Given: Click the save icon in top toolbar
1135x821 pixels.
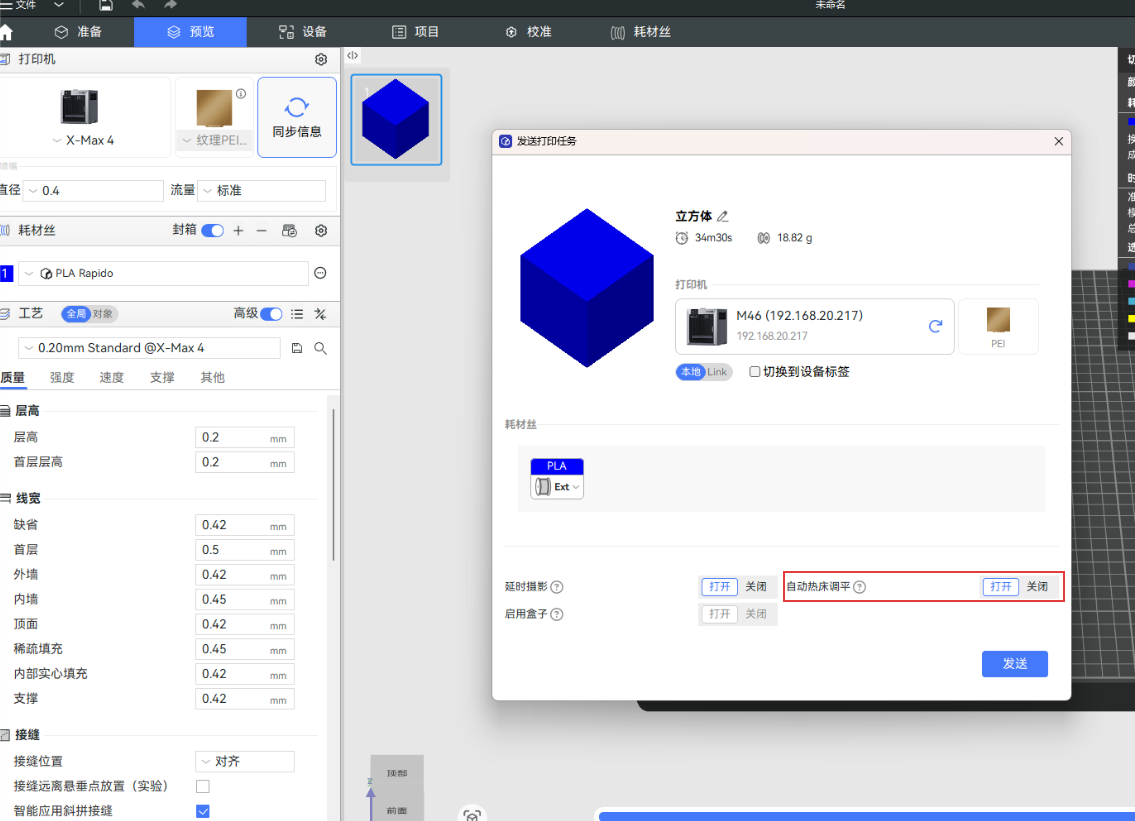Looking at the screenshot, I should coord(106,6).
